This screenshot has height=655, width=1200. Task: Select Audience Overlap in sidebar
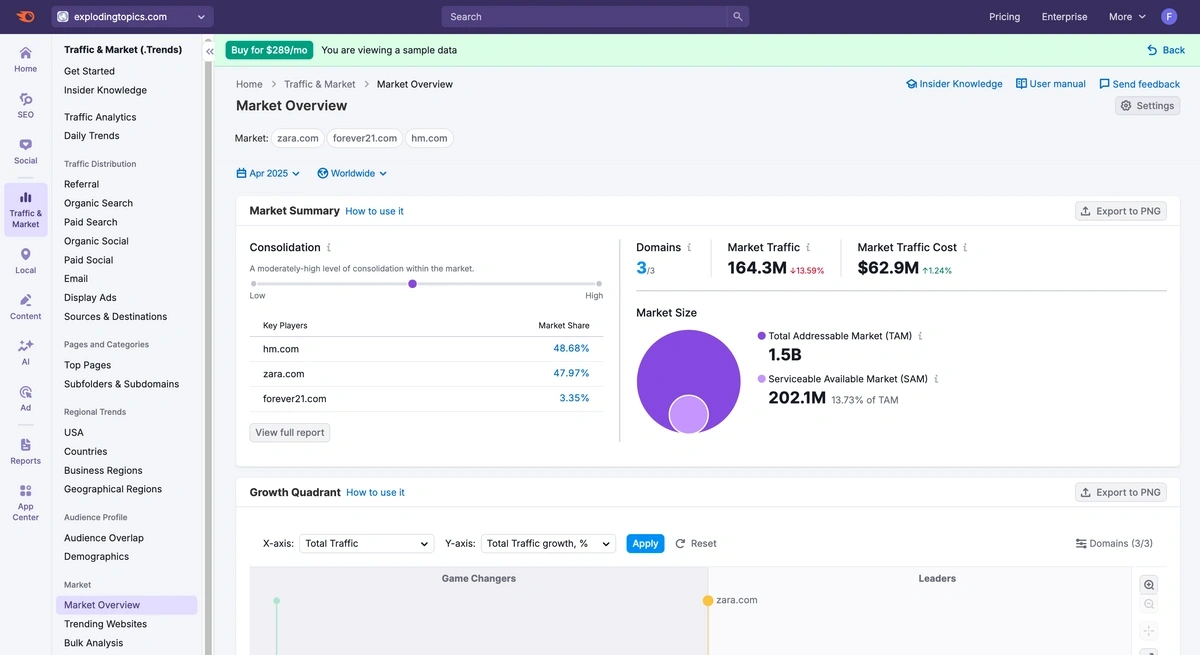point(104,538)
